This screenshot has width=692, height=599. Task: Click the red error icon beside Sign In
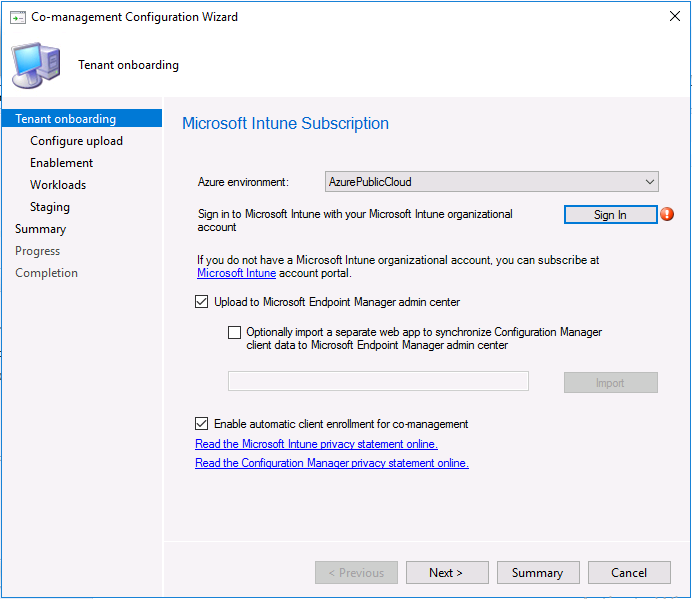667,215
